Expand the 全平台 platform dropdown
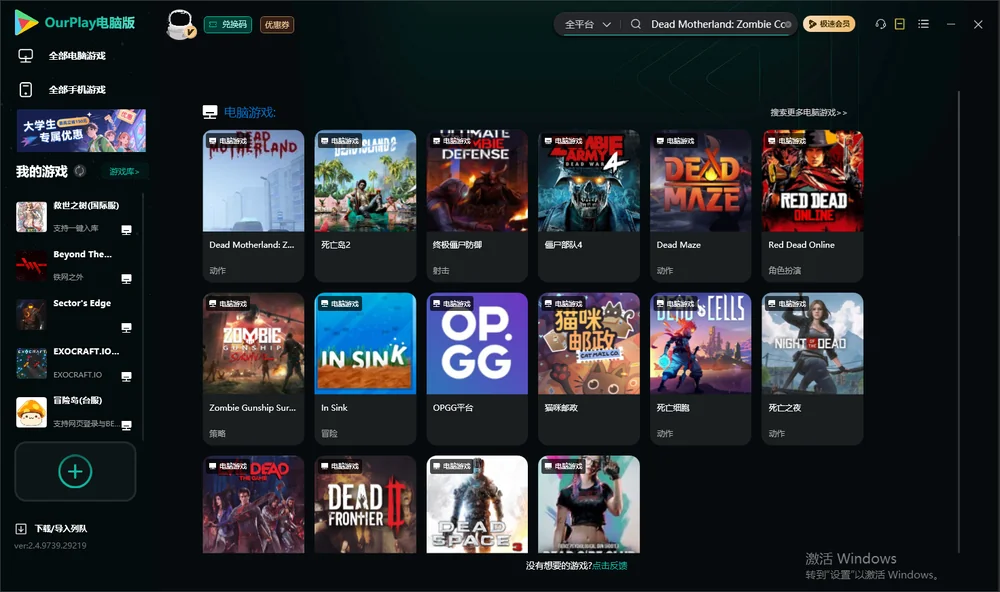This screenshot has height=592, width=1000. [x=587, y=24]
